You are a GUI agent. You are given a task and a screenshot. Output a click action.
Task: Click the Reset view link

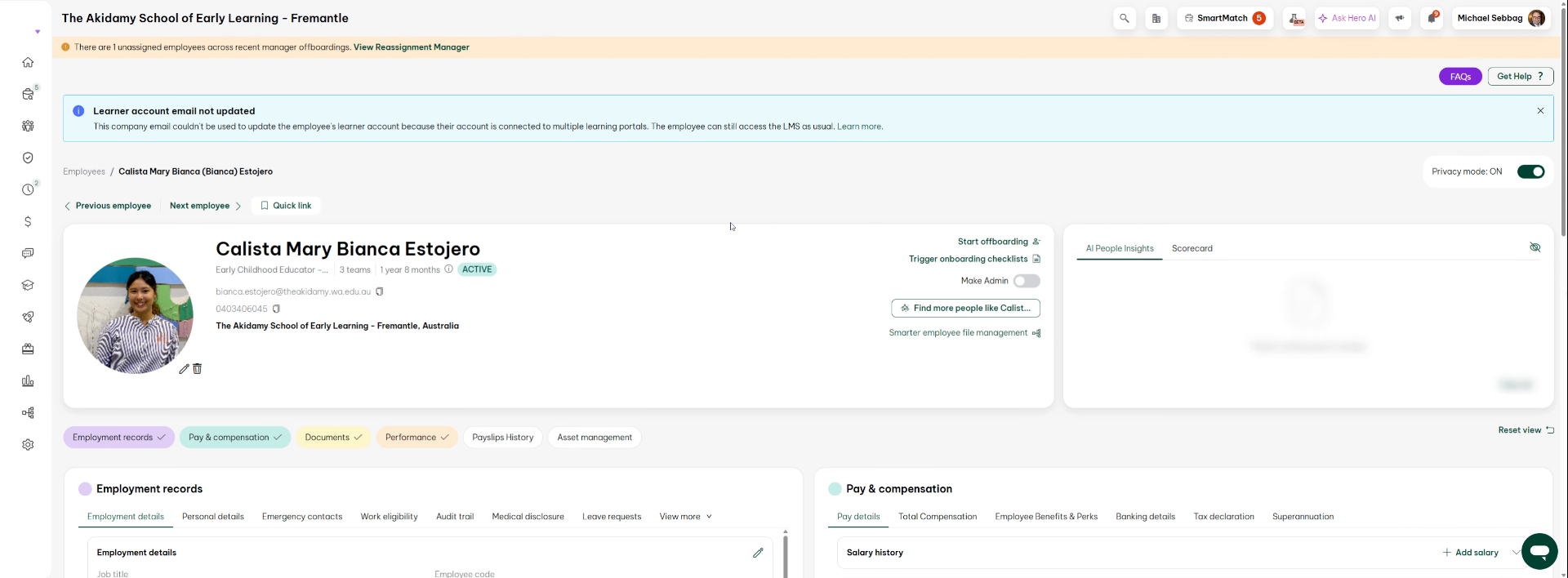(x=1526, y=430)
